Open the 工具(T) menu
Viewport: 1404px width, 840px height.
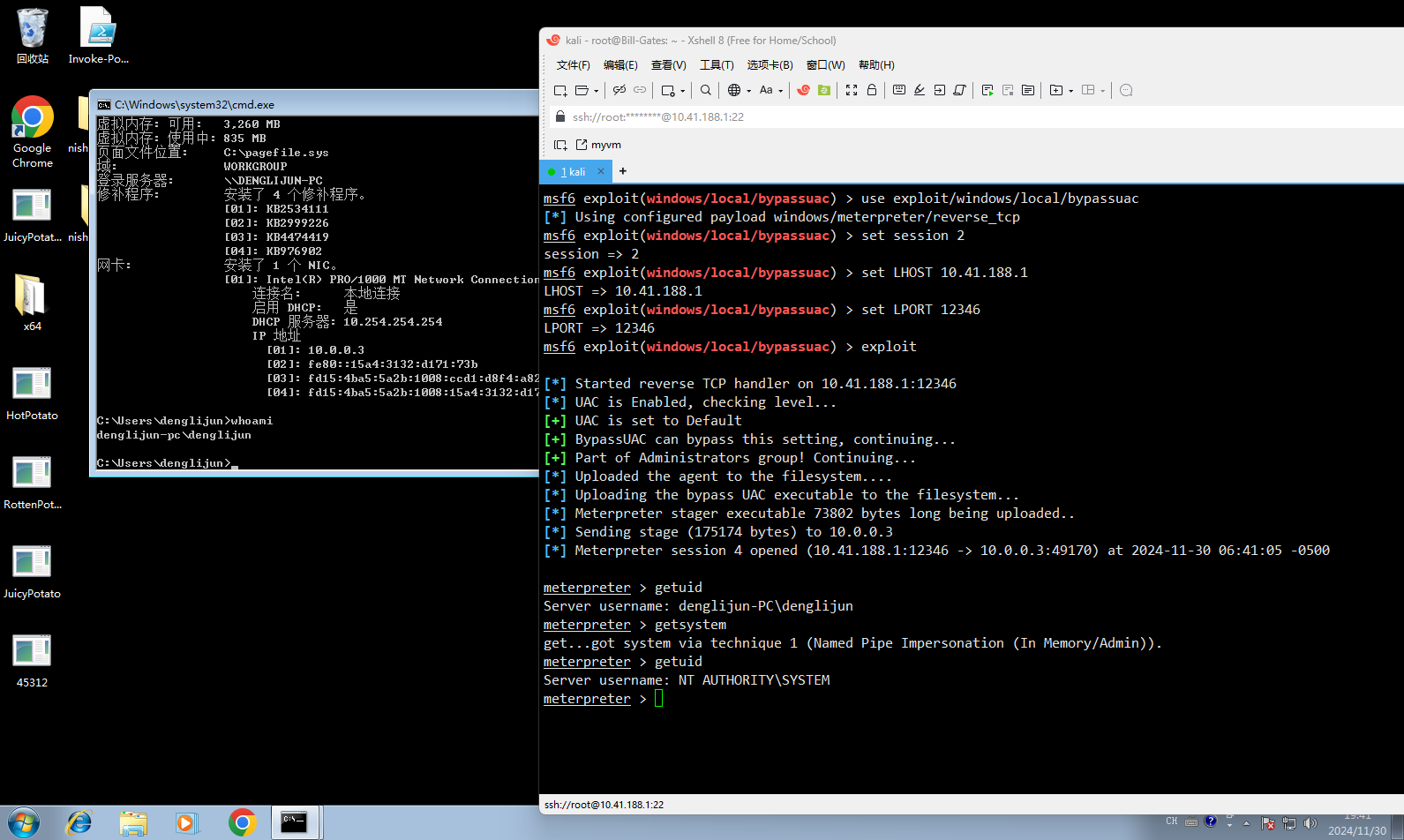point(717,65)
